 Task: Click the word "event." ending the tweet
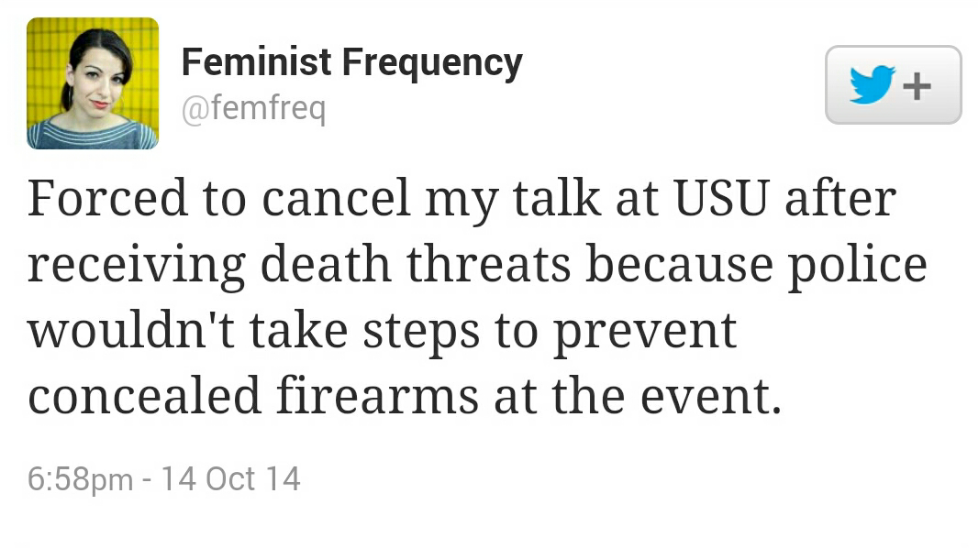(716, 396)
